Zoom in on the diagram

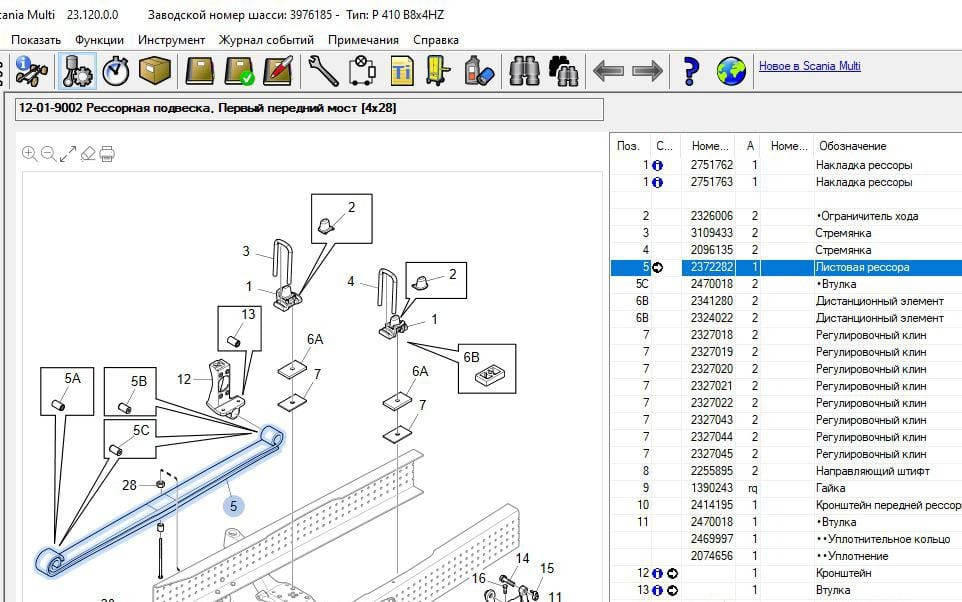[29, 154]
